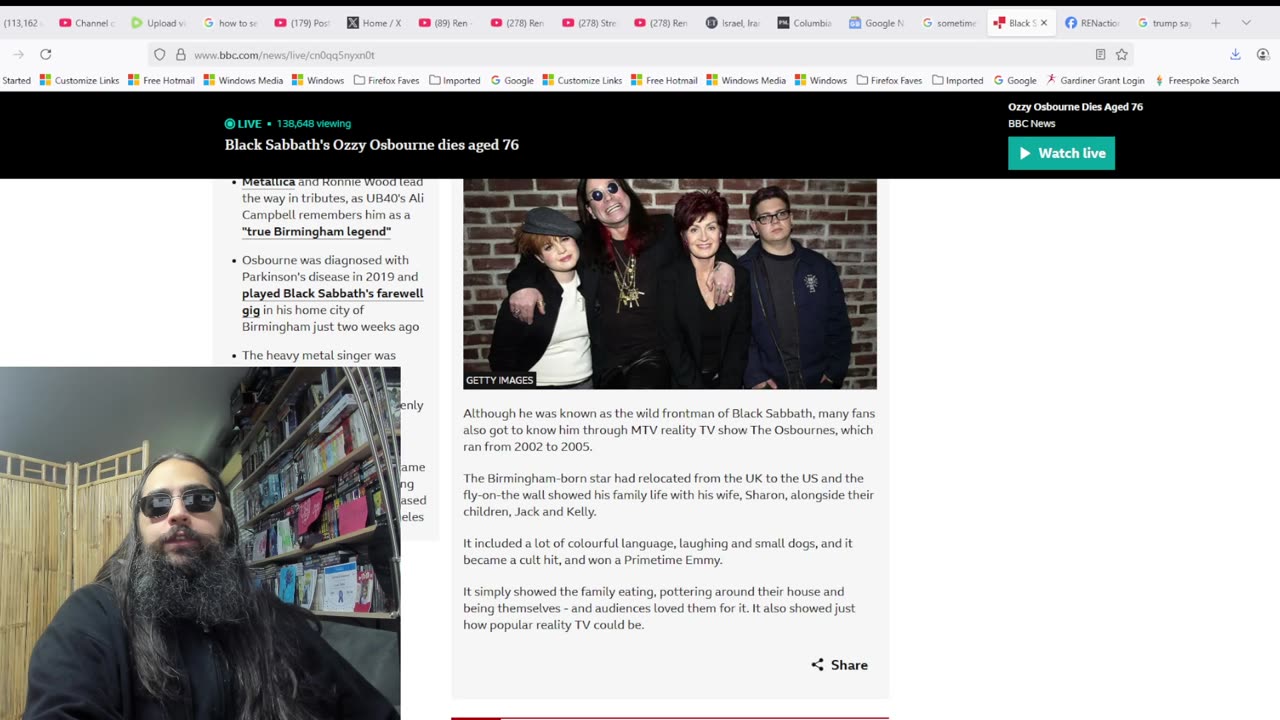Select the (278) Stre YouTube tab
The height and width of the screenshot is (720, 1280).
590,23
